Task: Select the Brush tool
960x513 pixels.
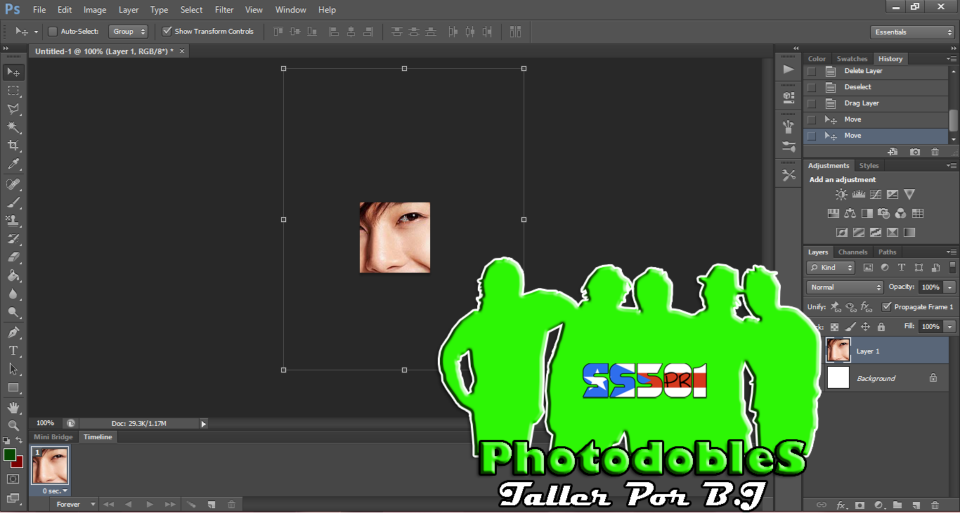Action: 13,203
